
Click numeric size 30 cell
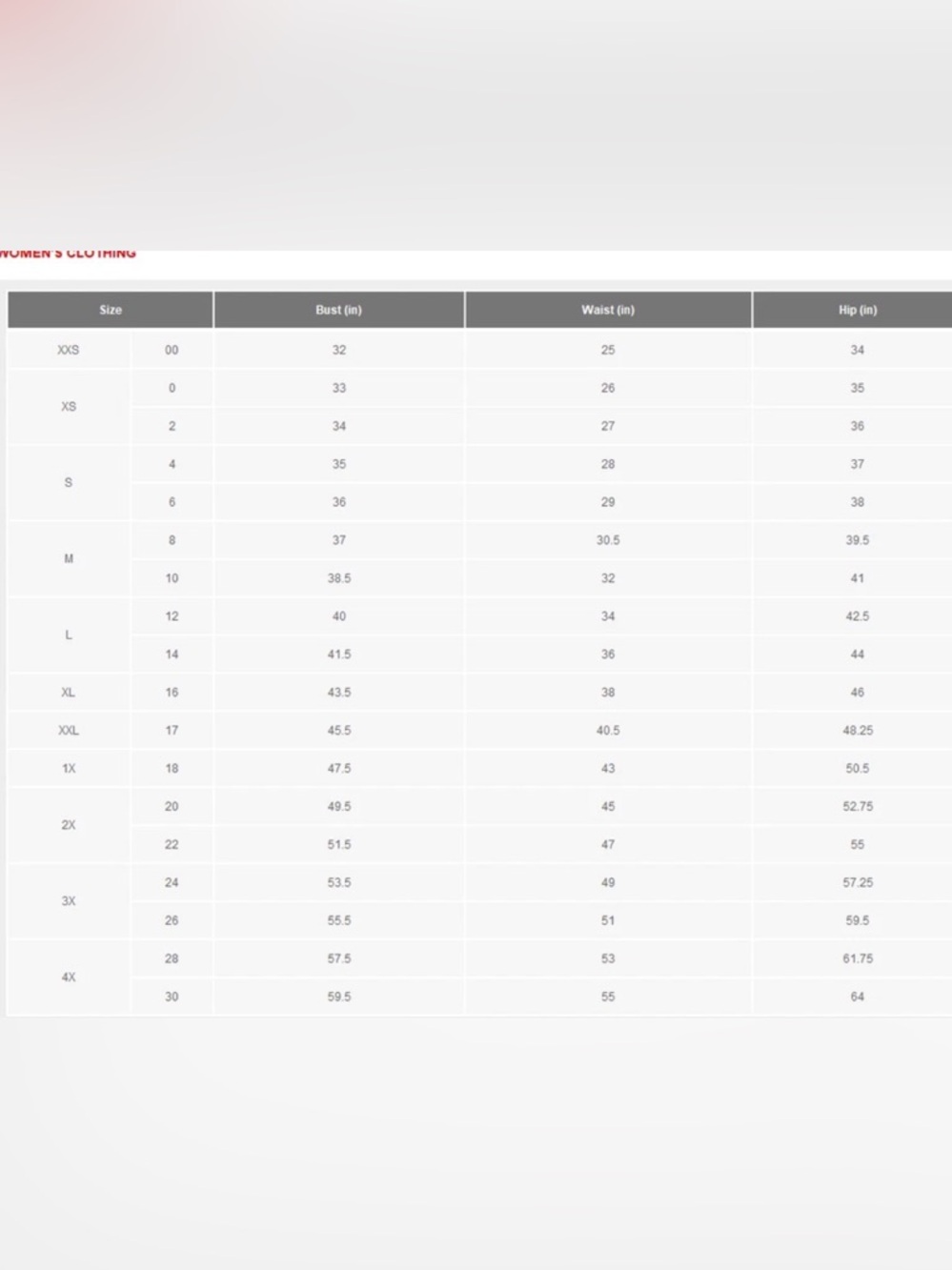point(172,997)
